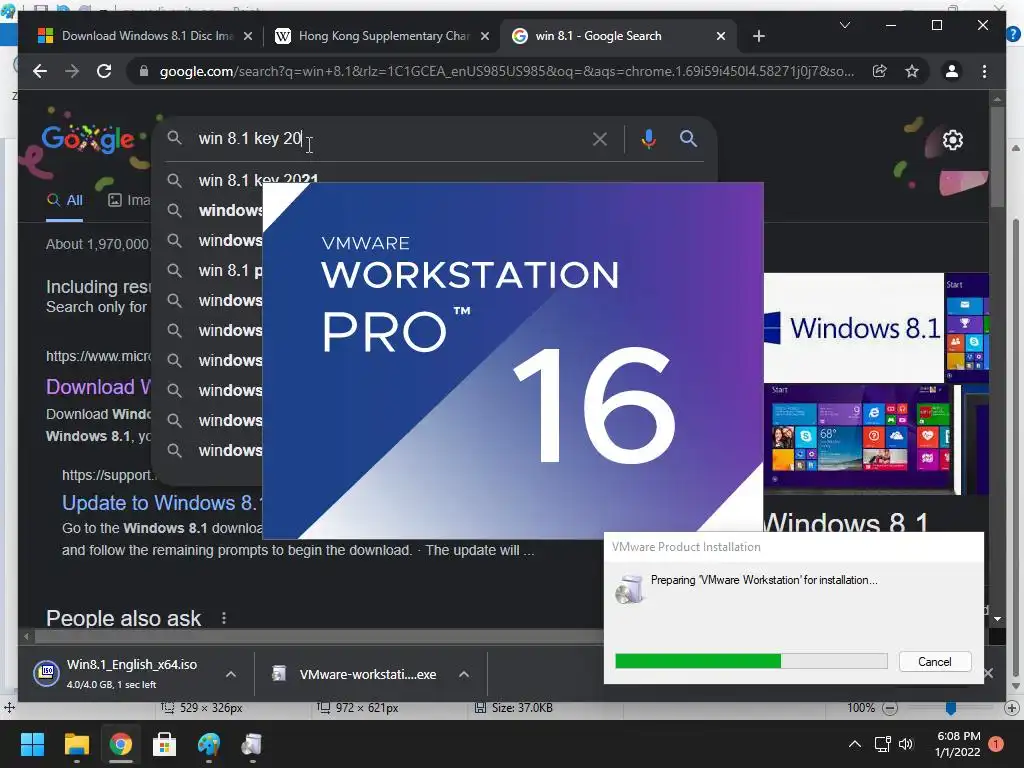The width and height of the screenshot is (1024, 768).
Task: Click Chrome's back navigation arrow
Action: pos(40,71)
